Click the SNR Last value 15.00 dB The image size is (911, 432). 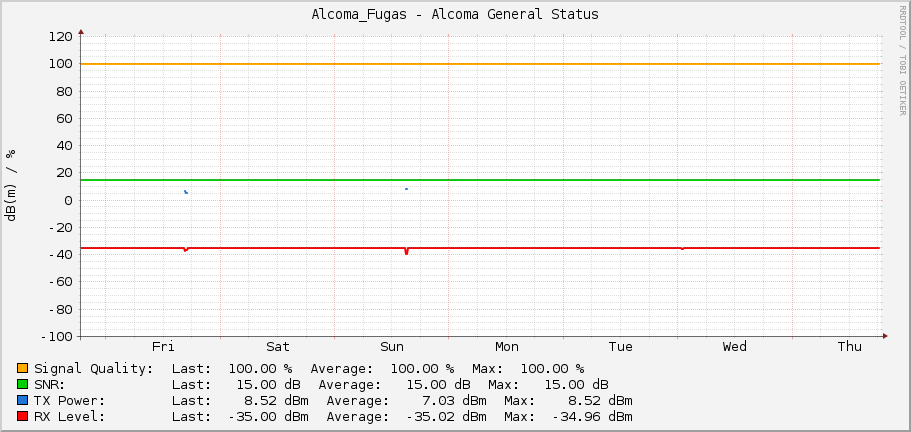click(268, 384)
